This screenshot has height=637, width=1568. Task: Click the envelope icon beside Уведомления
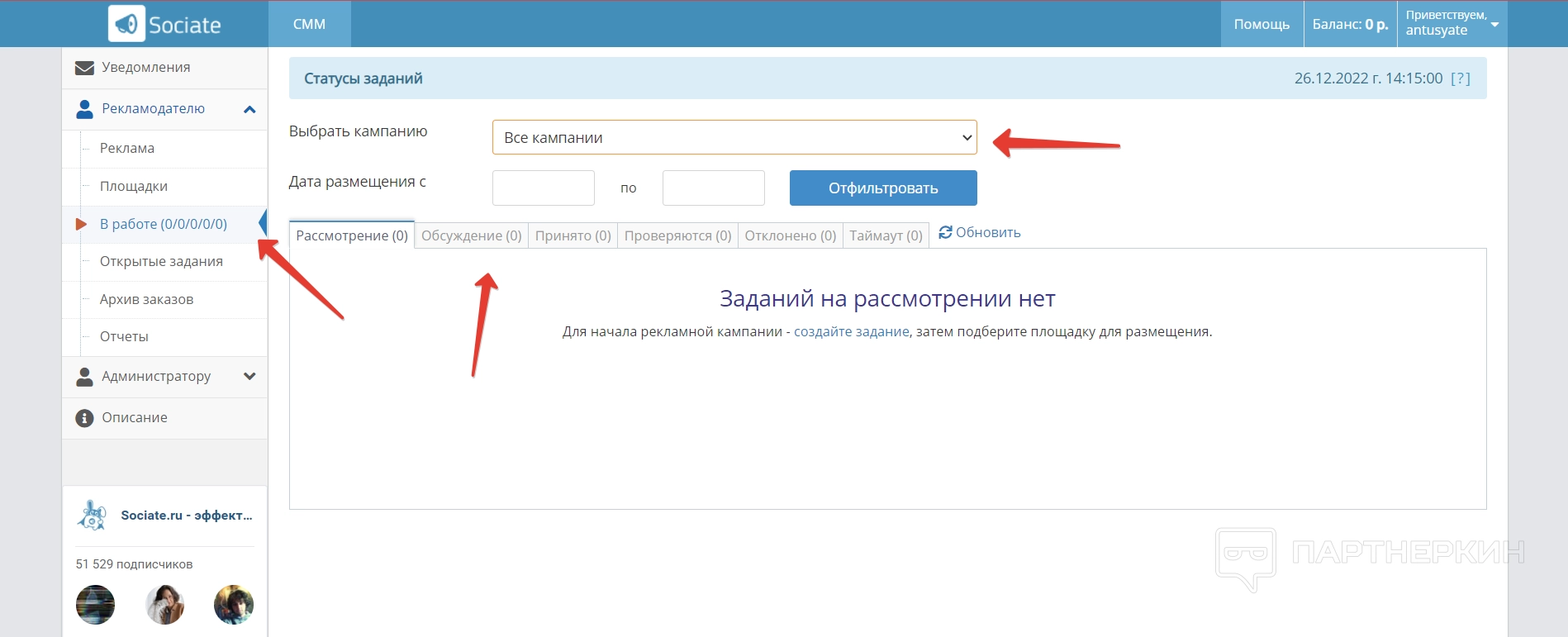click(84, 68)
